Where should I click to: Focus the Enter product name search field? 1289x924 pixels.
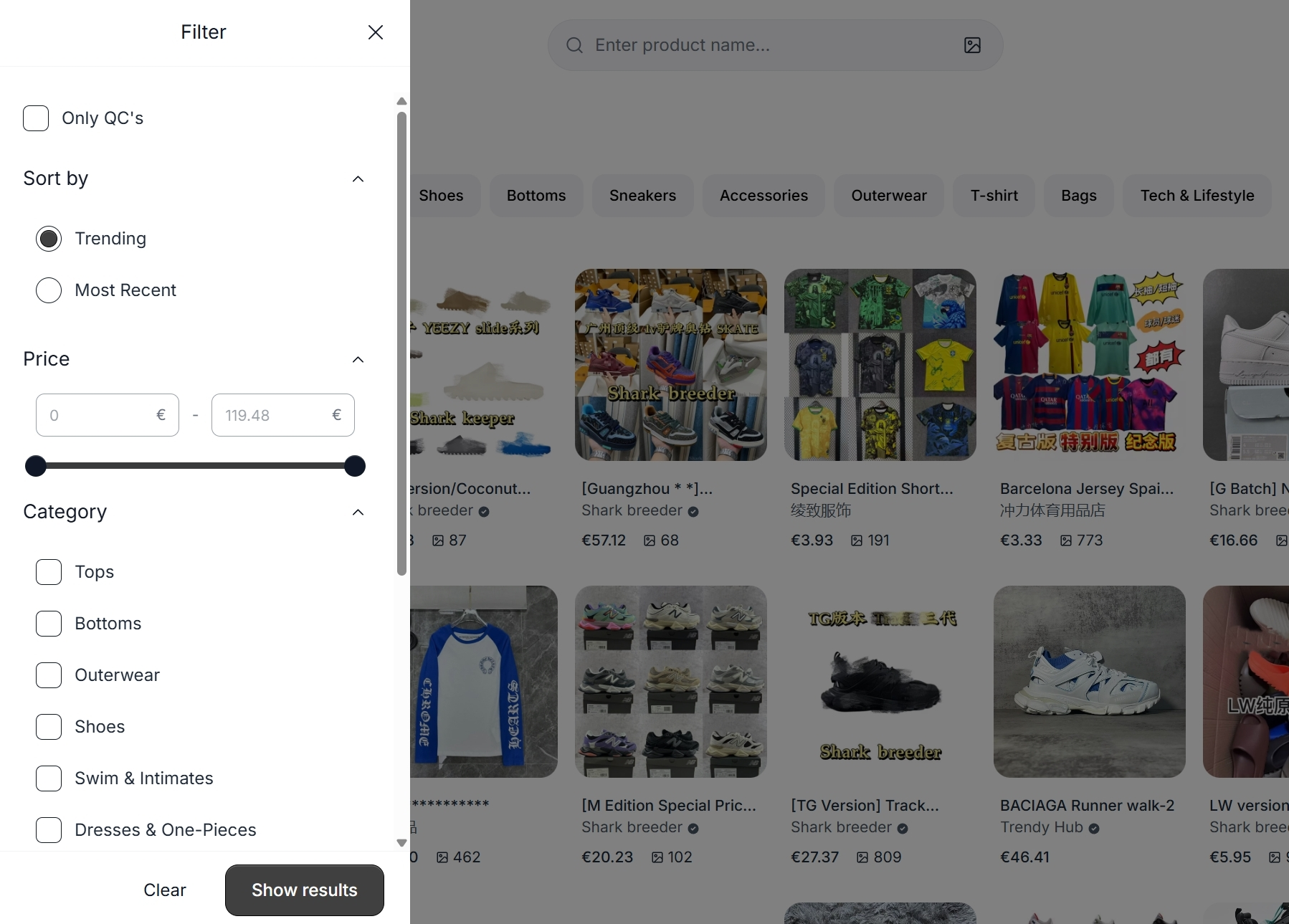(x=774, y=45)
